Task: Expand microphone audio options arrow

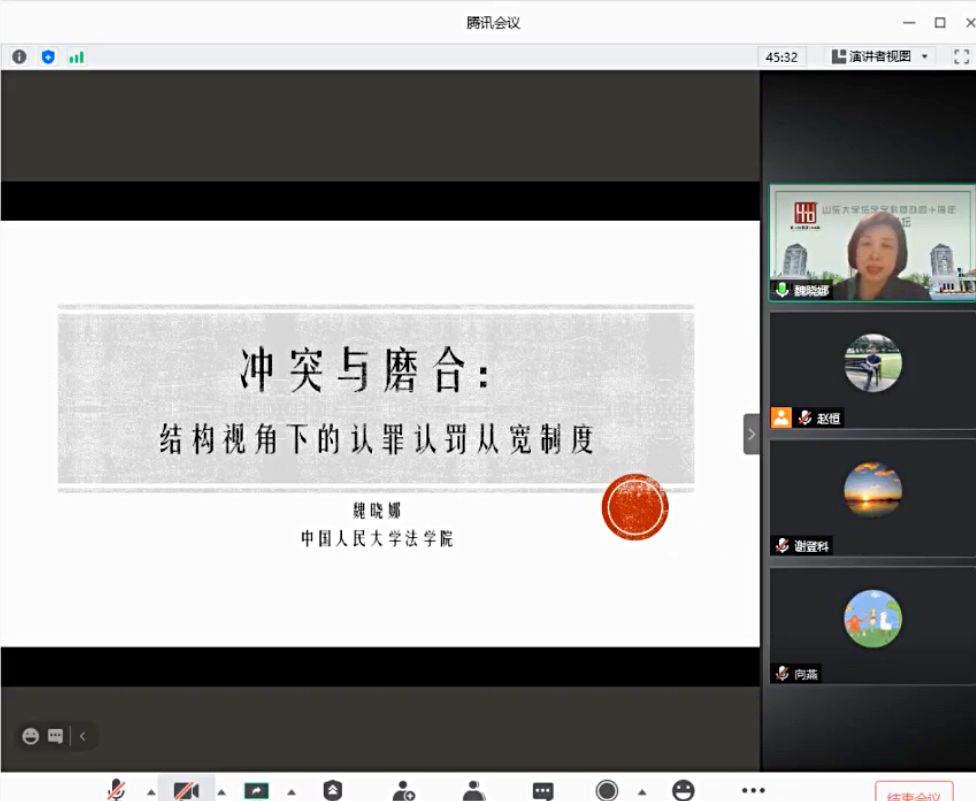Action: coord(151,792)
